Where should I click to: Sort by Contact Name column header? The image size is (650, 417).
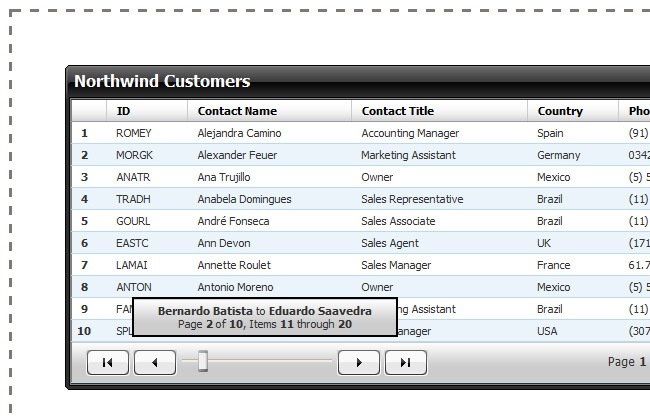[237, 111]
